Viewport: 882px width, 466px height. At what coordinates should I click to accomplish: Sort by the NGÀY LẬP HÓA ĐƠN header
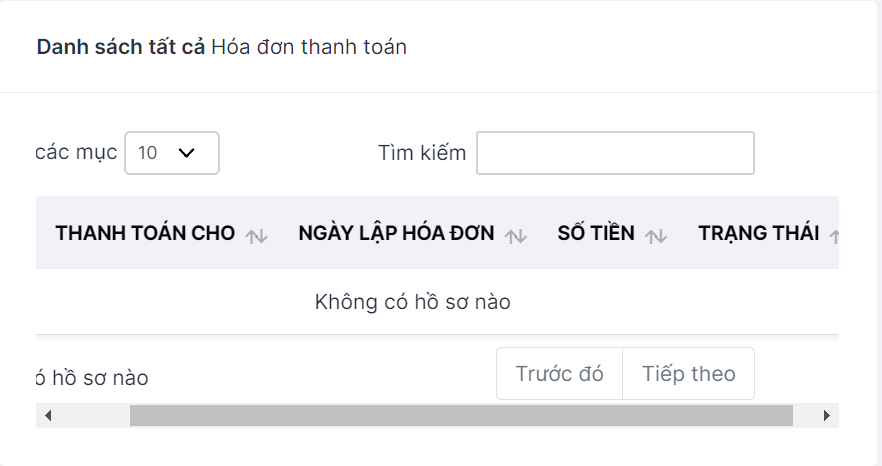tap(397, 233)
